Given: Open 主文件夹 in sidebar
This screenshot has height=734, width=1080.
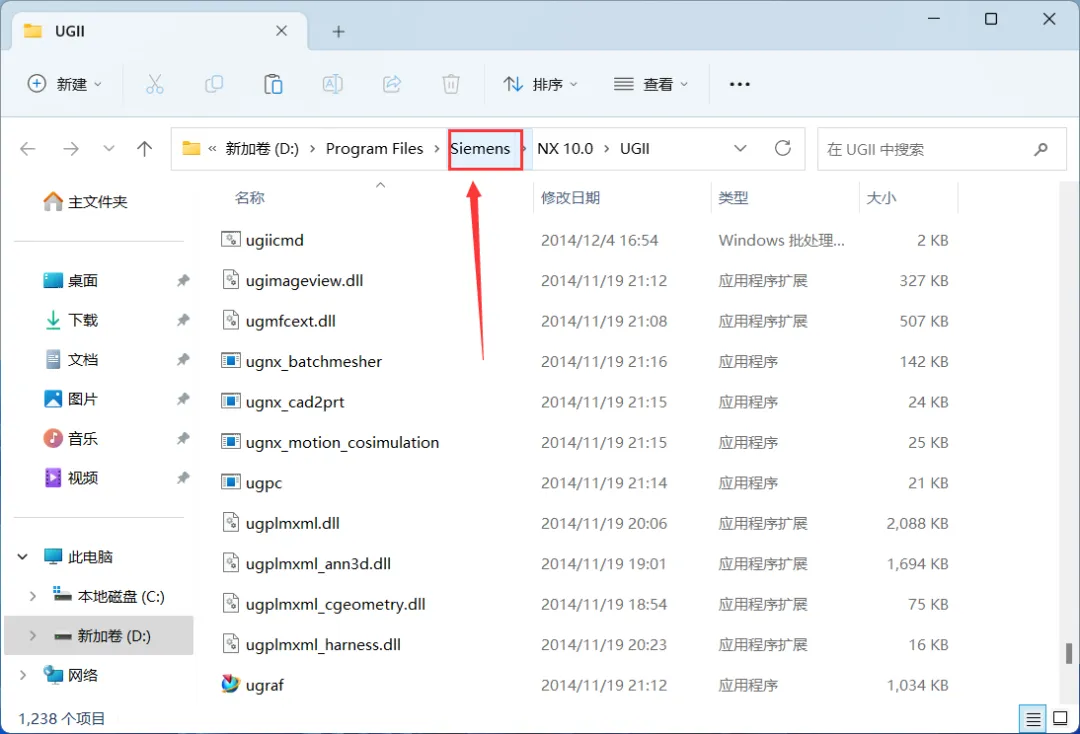Looking at the screenshot, I should pyautogui.click(x=86, y=202).
